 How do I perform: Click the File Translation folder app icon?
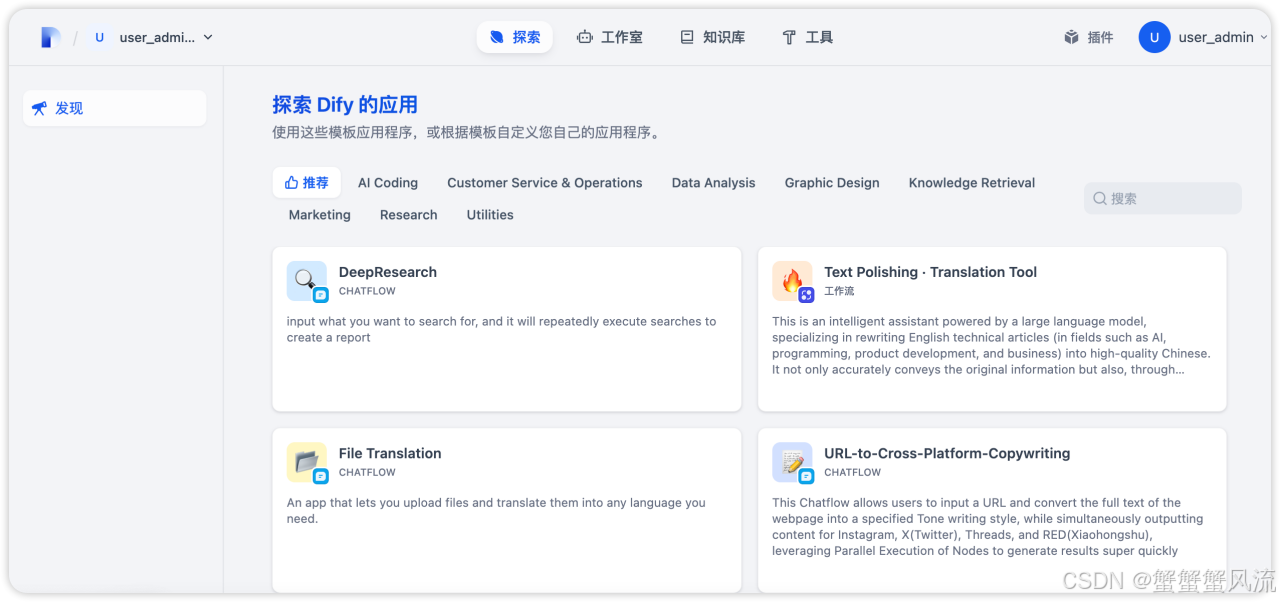[306, 462]
